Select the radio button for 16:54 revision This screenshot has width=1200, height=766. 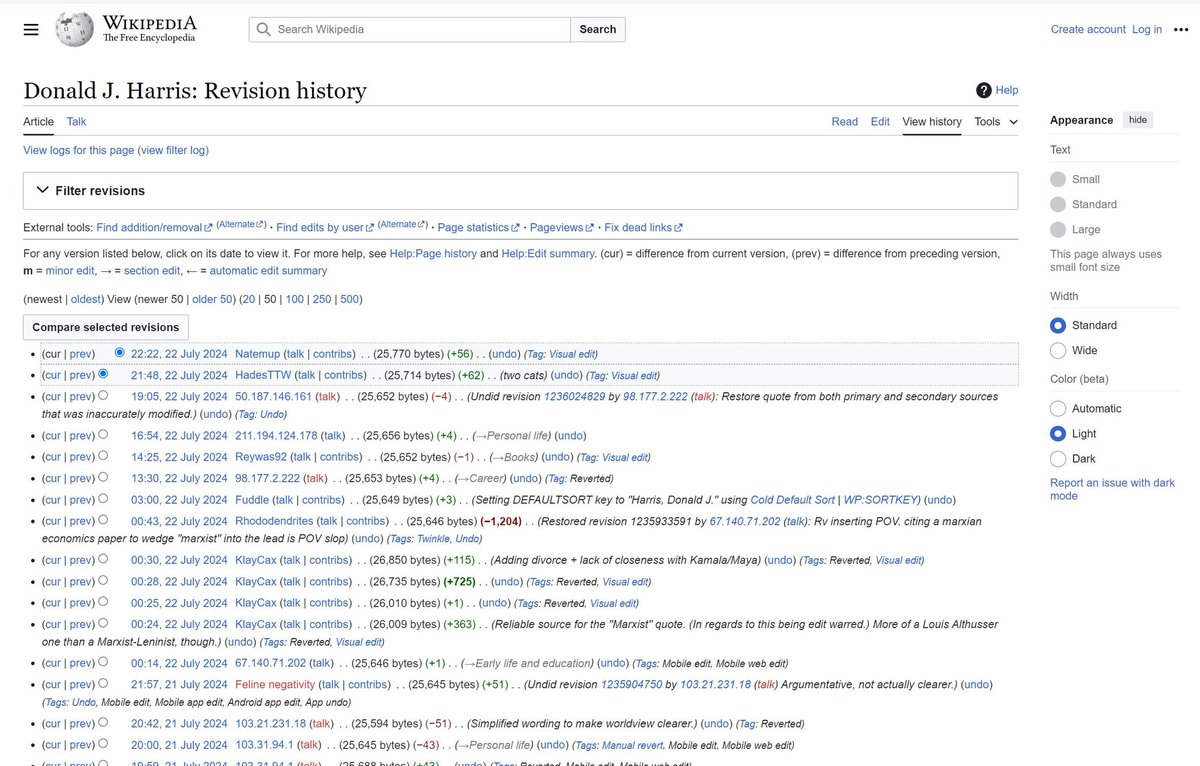click(103, 435)
